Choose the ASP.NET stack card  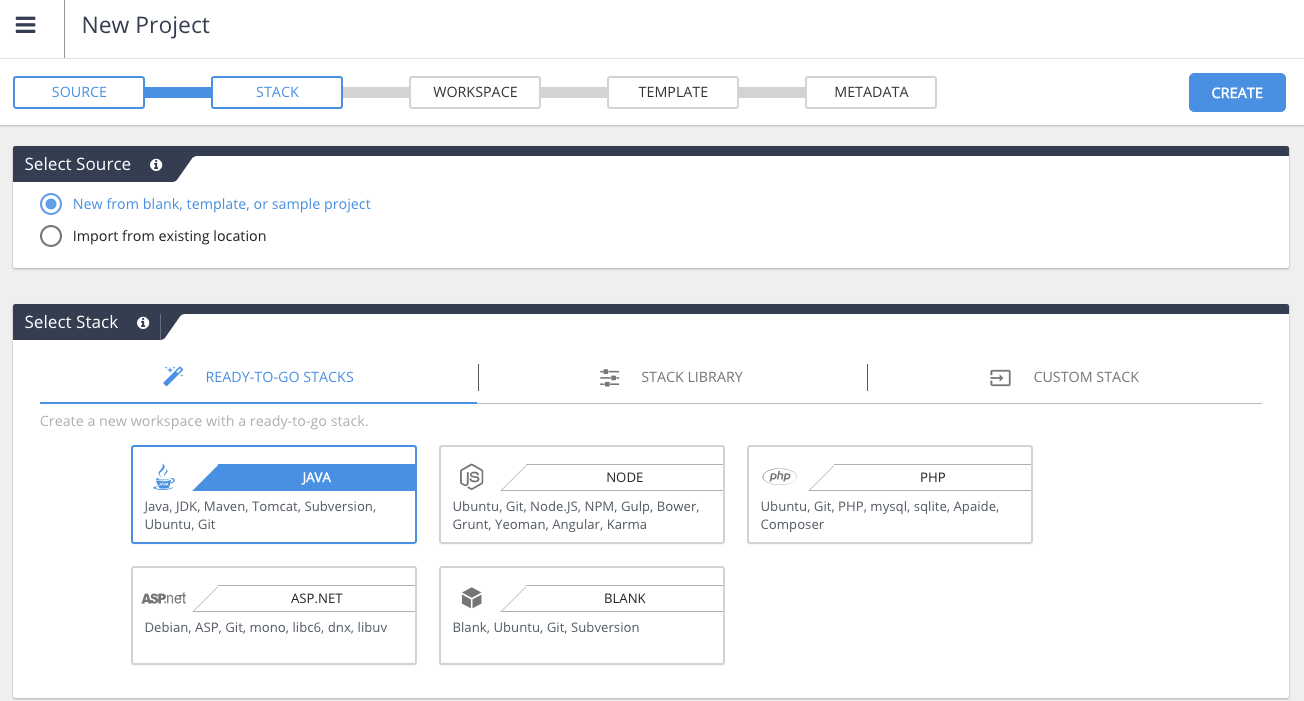point(274,615)
